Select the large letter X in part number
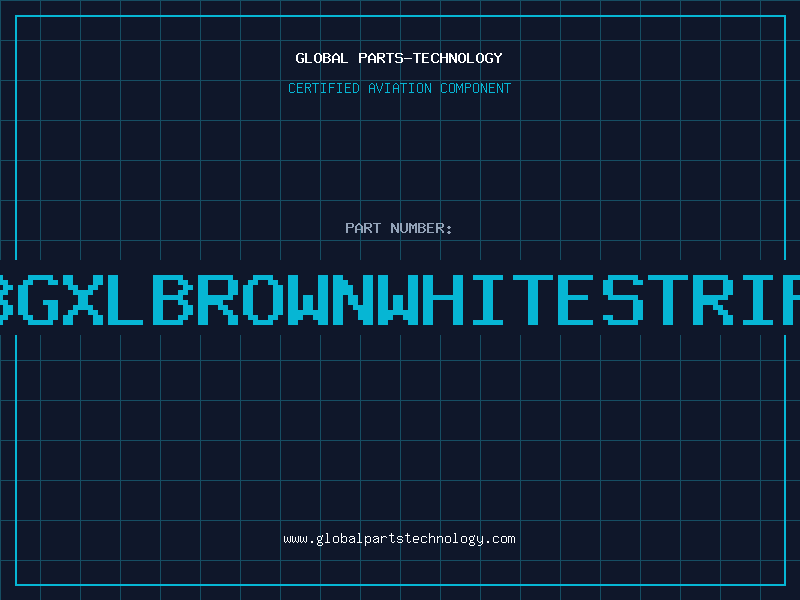The width and height of the screenshot is (800, 600). tap(83, 300)
